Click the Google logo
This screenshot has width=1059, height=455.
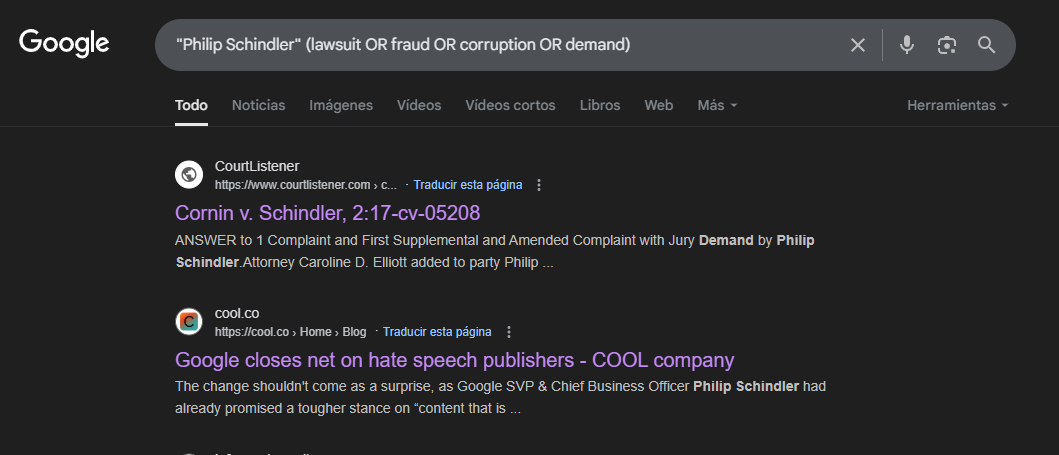coord(64,43)
